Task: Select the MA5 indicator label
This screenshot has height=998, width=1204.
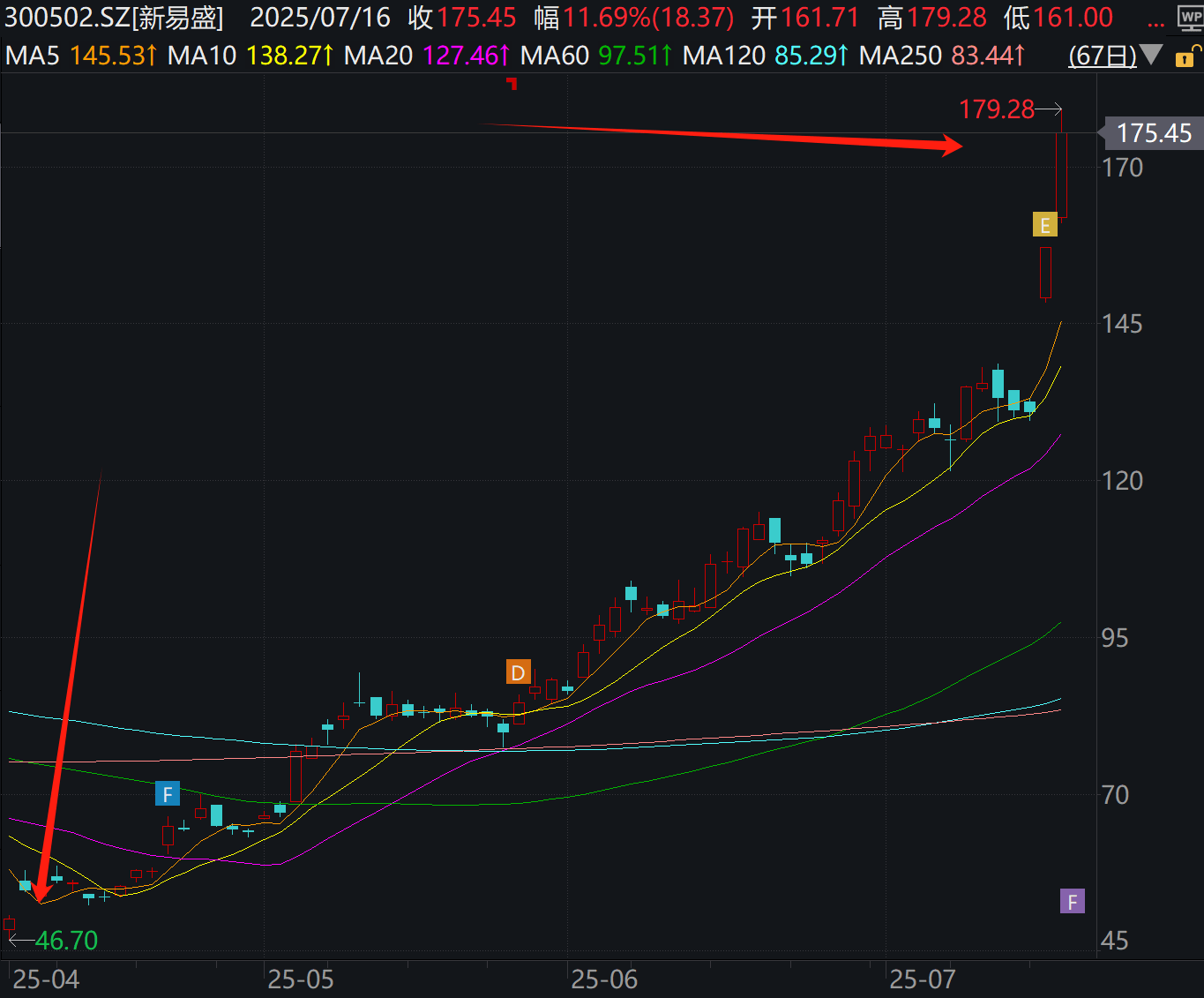Action: (x=33, y=56)
